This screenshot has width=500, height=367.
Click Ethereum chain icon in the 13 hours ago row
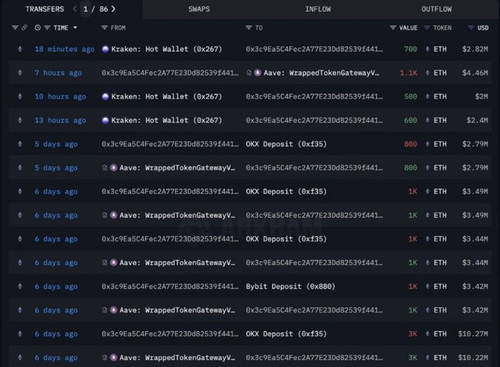[20, 120]
